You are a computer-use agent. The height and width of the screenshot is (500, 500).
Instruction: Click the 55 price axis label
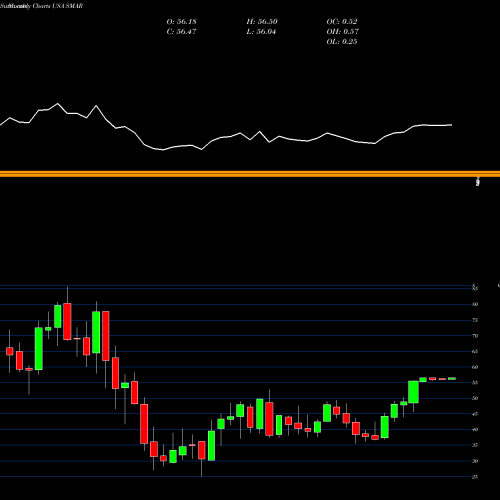click(x=475, y=383)
